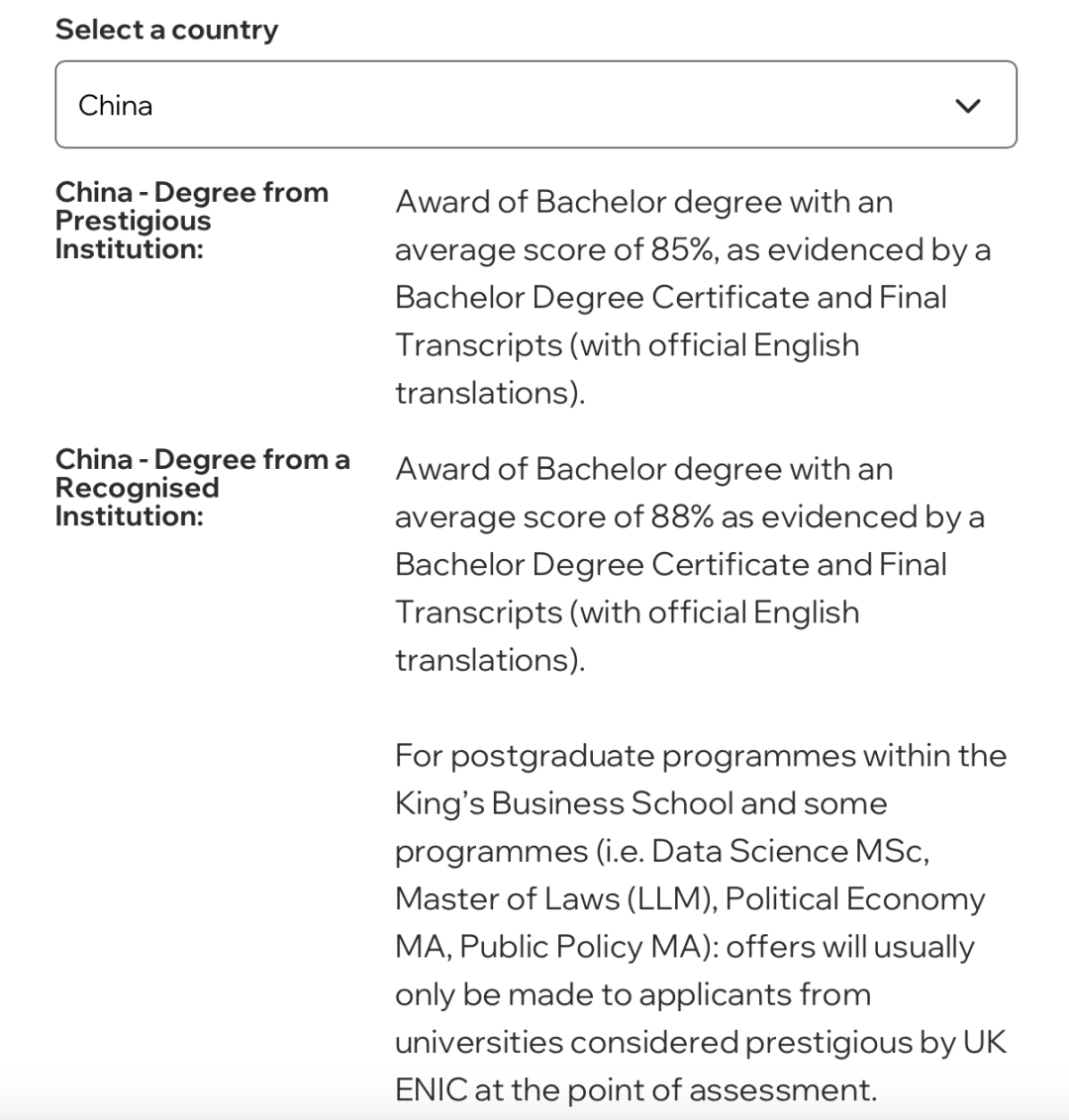Click the "88%" score in recognised requirement

(683, 516)
